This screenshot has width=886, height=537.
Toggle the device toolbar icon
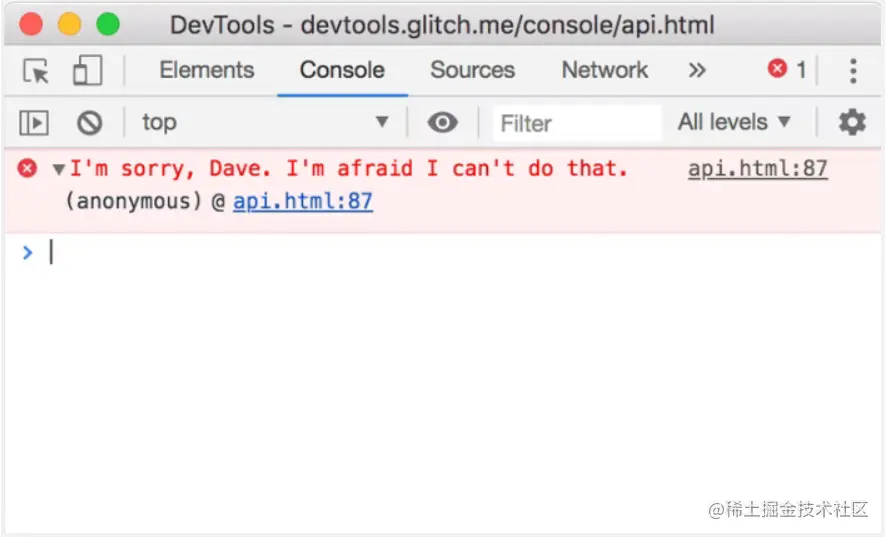coord(88,70)
